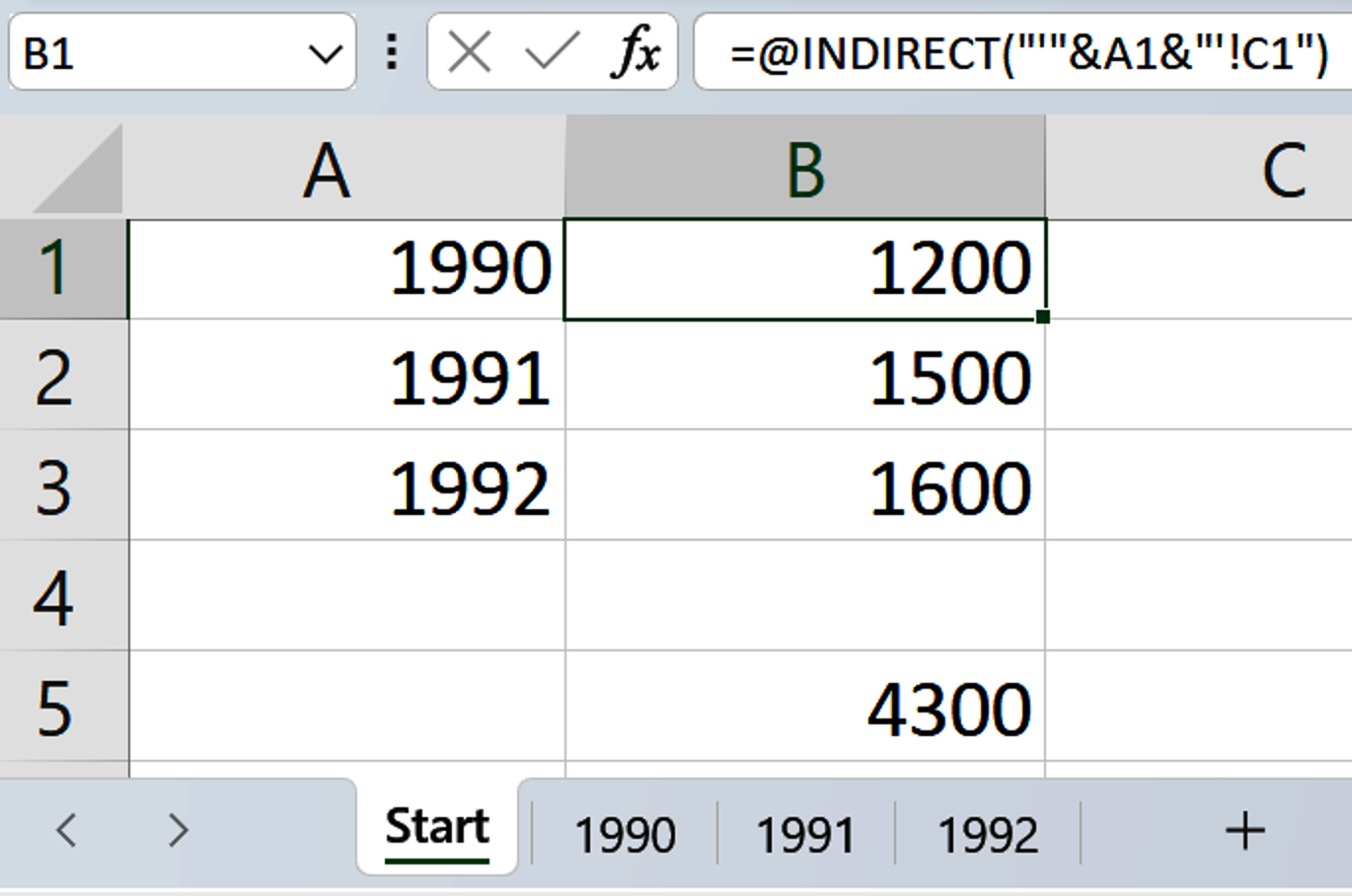This screenshot has width=1352, height=896.
Task: Click the vertical ellipsis next to Name Box
Action: pos(393,53)
